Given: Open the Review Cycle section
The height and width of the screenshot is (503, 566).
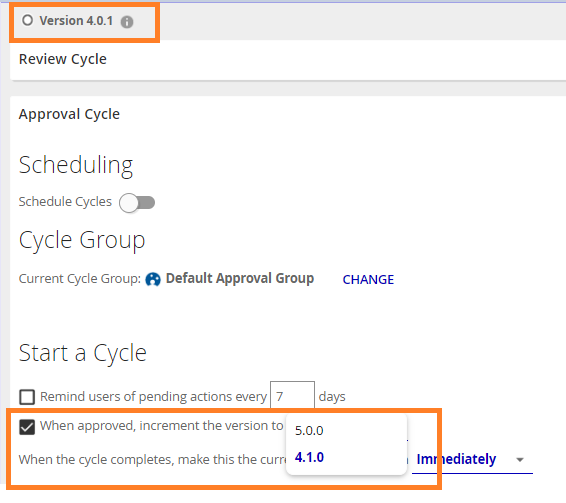Looking at the screenshot, I should [63, 59].
